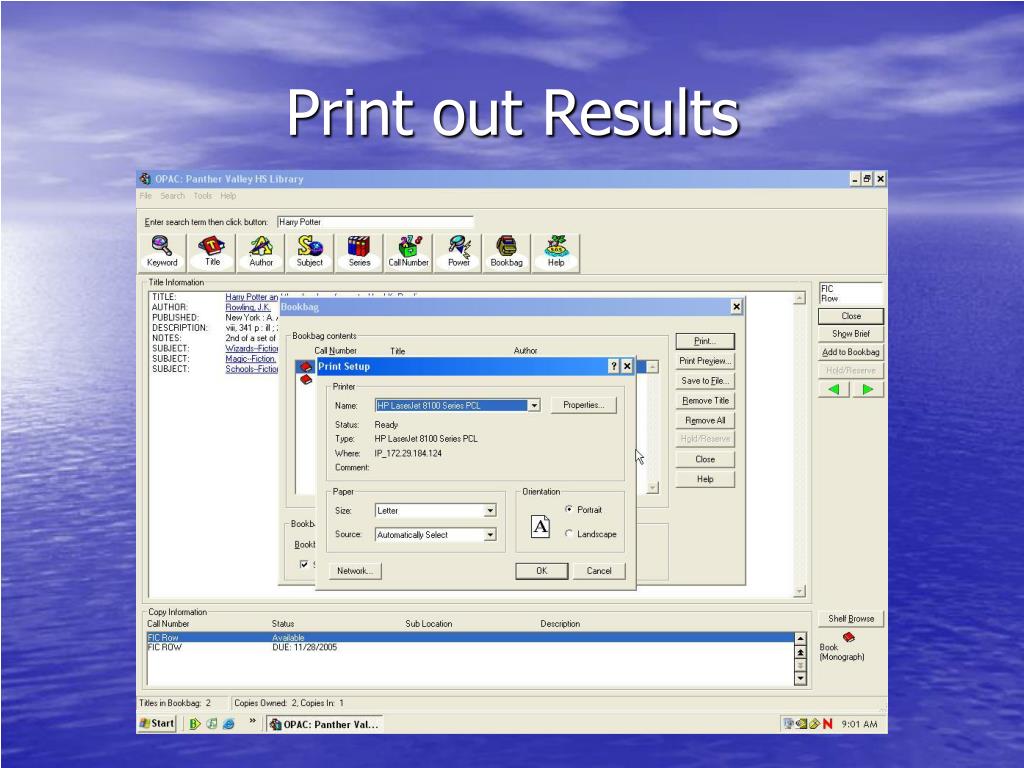This screenshot has height=768, width=1024.
Task: Open the Tools menu
Action: point(202,196)
